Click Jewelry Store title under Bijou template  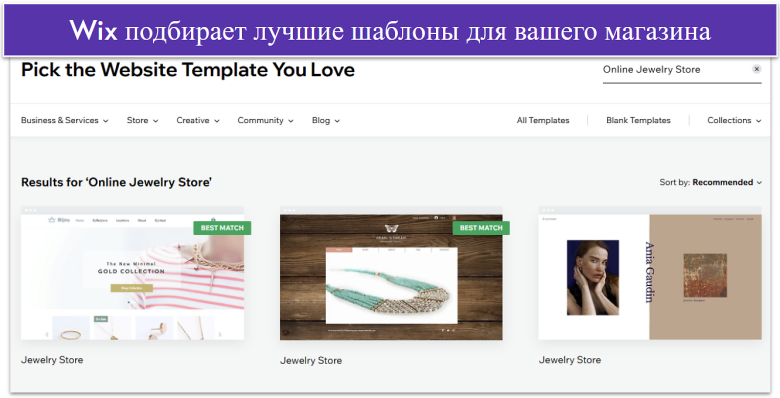(x=52, y=360)
